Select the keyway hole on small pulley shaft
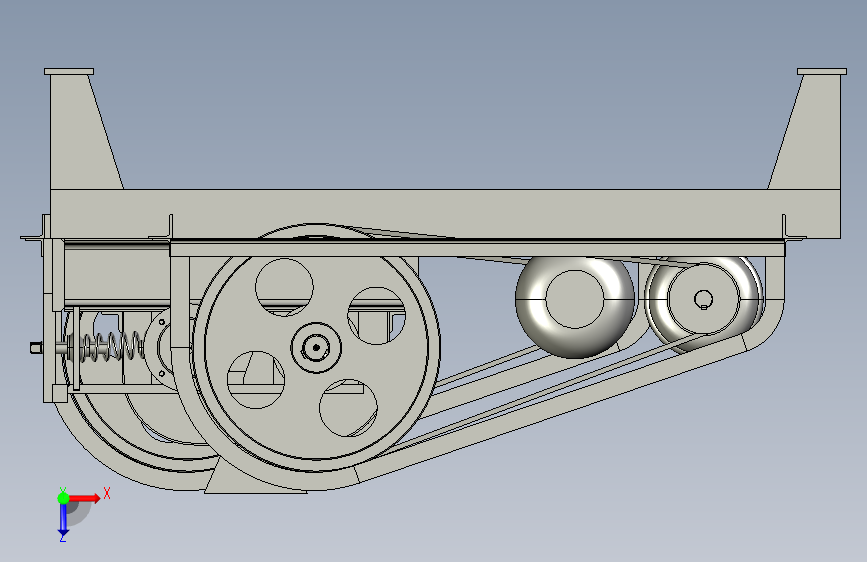Screen dimensions: 867x562 point(703,300)
